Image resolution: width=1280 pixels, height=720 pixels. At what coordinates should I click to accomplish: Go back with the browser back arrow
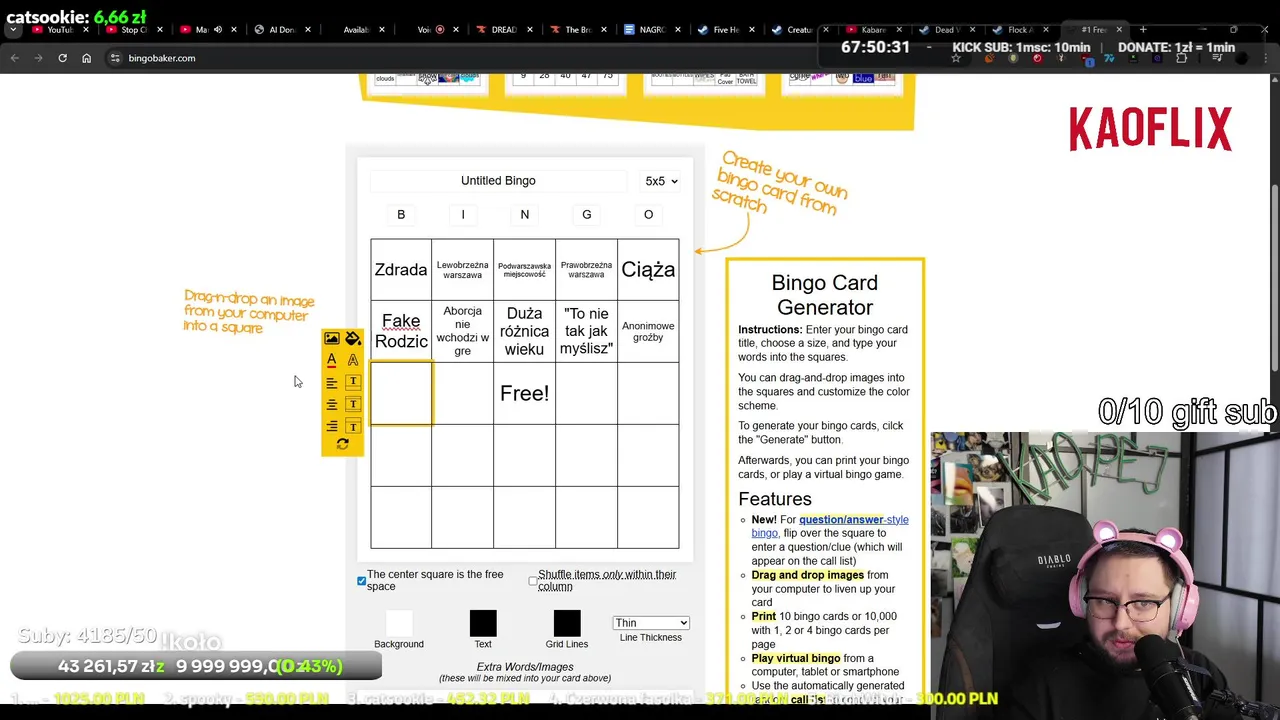pos(14,58)
